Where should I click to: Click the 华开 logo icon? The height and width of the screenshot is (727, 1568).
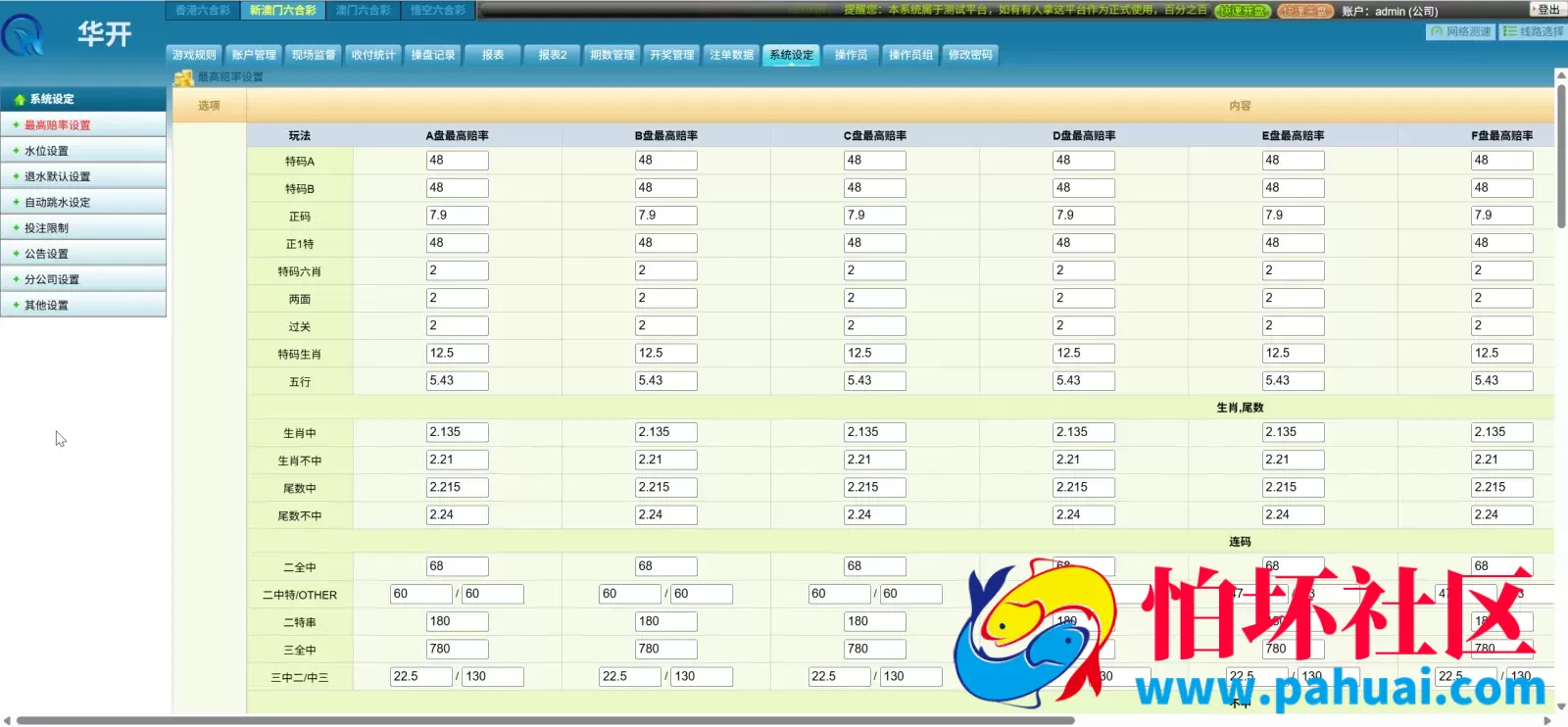pyautogui.click(x=22, y=36)
